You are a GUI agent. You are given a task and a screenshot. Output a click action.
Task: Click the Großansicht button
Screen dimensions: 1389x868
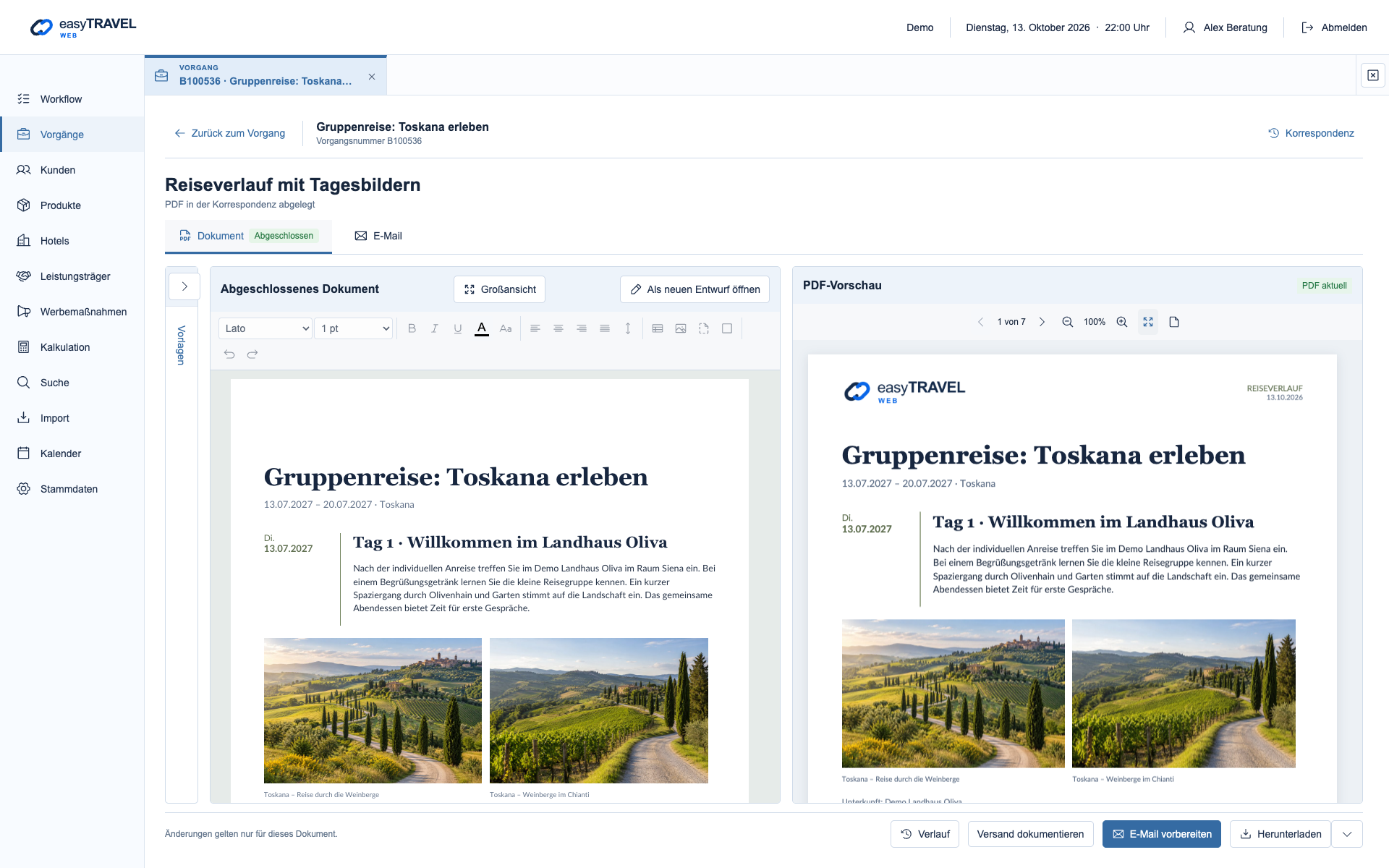[500, 289]
